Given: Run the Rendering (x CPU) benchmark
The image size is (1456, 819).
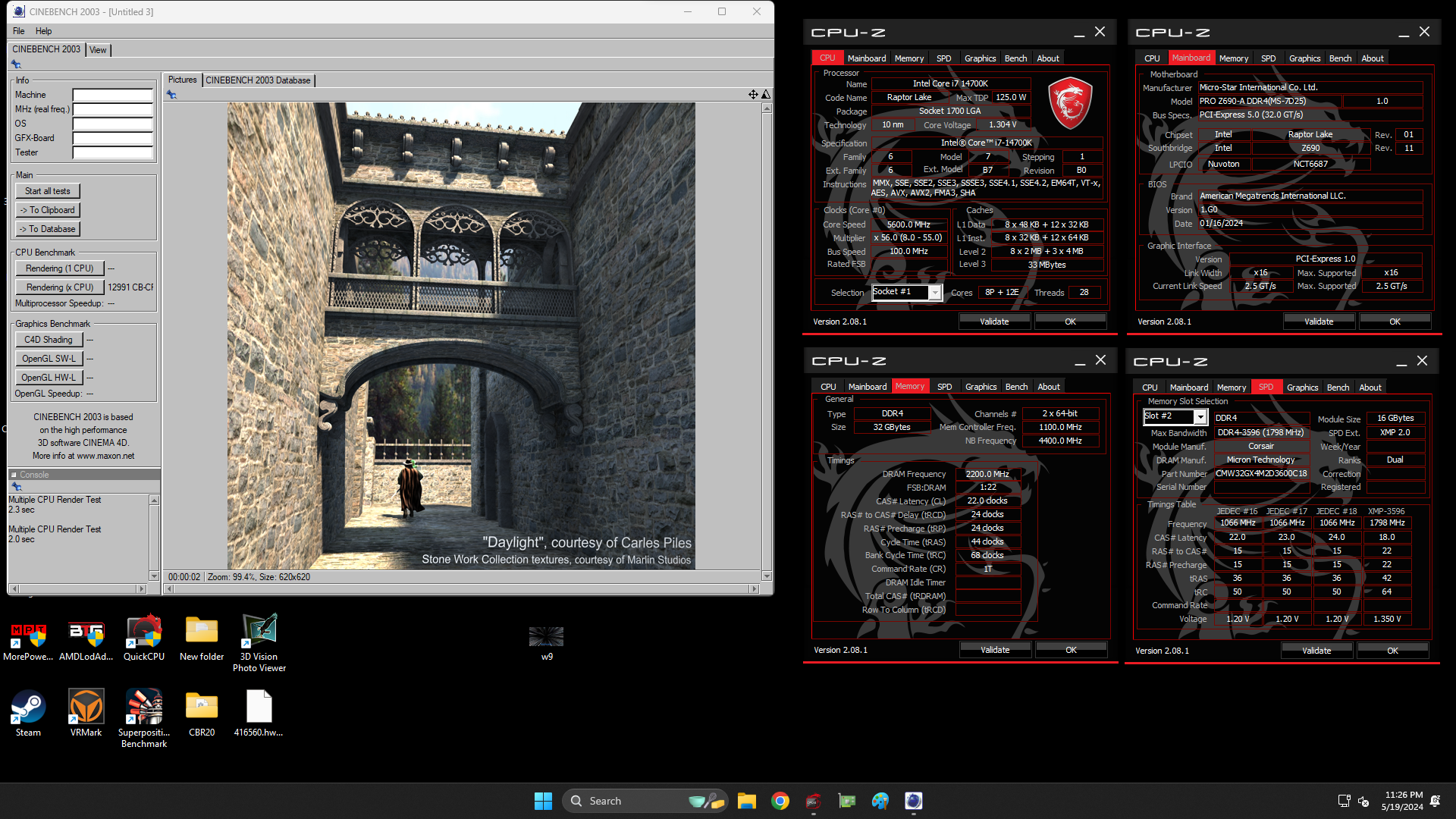Looking at the screenshot, I should click(x=60, y=287).
